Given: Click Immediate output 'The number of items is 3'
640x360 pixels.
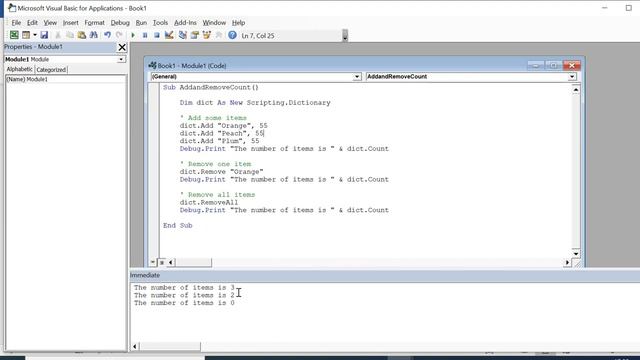Looking at the screenshot, I should pos(184,288).
